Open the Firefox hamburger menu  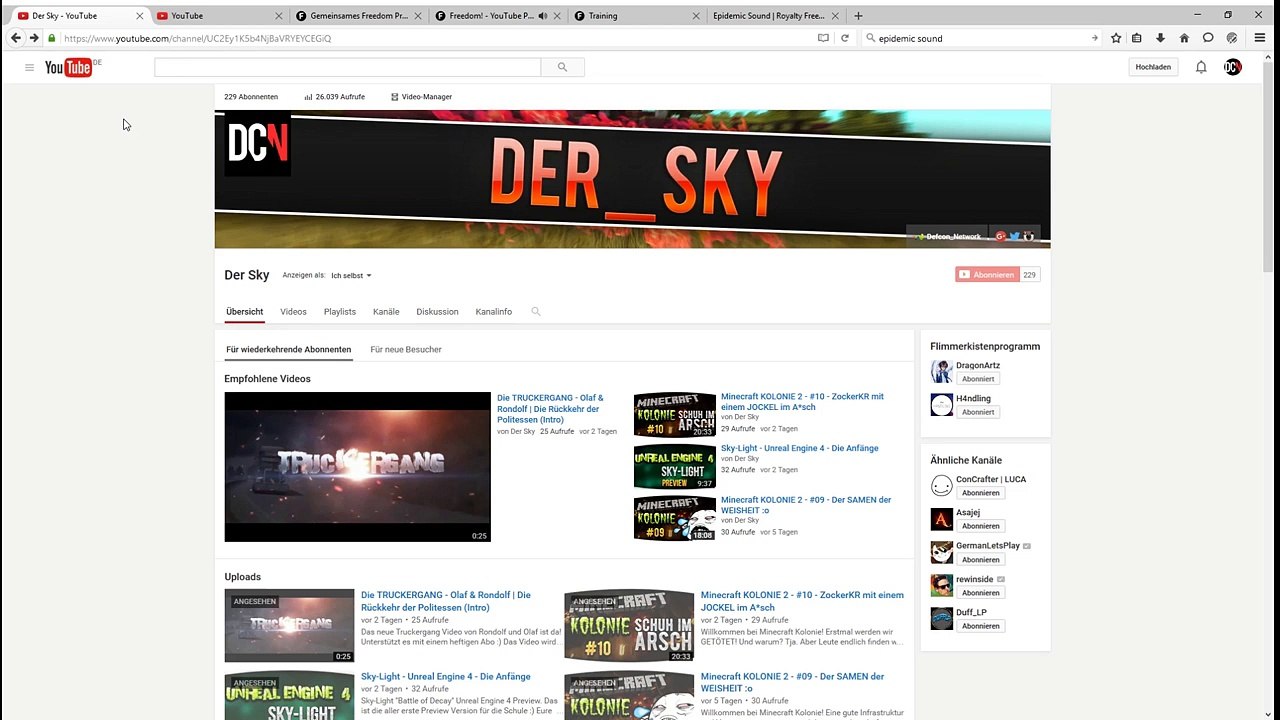pos(1259,38)
